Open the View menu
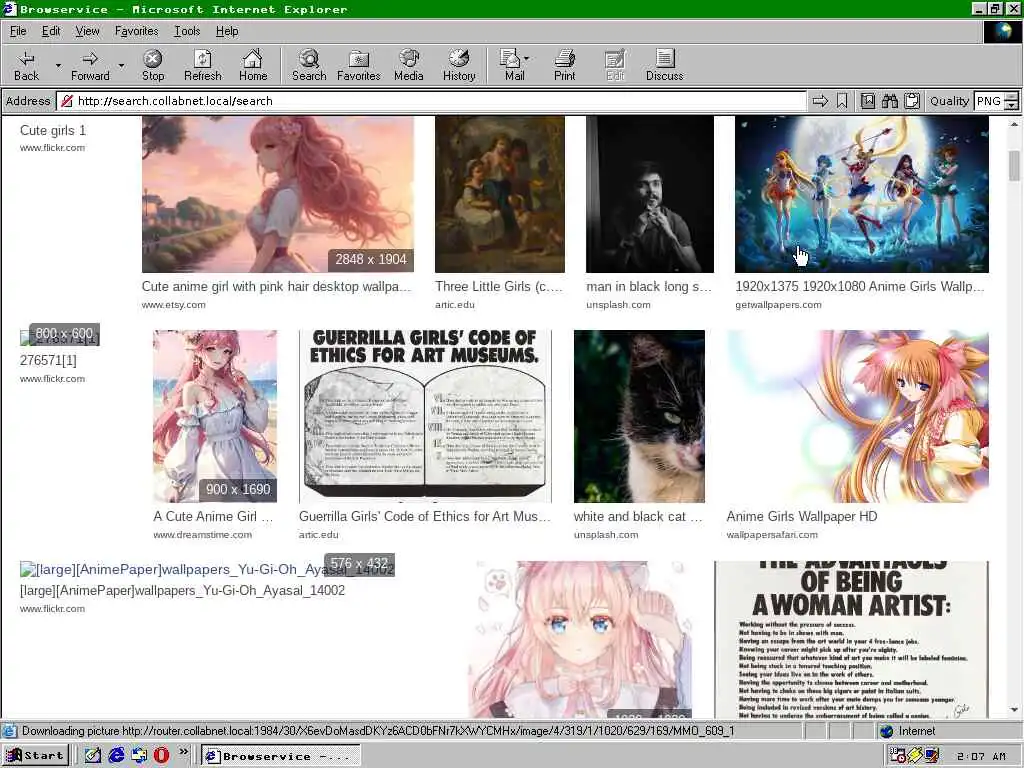 (88, 31)
